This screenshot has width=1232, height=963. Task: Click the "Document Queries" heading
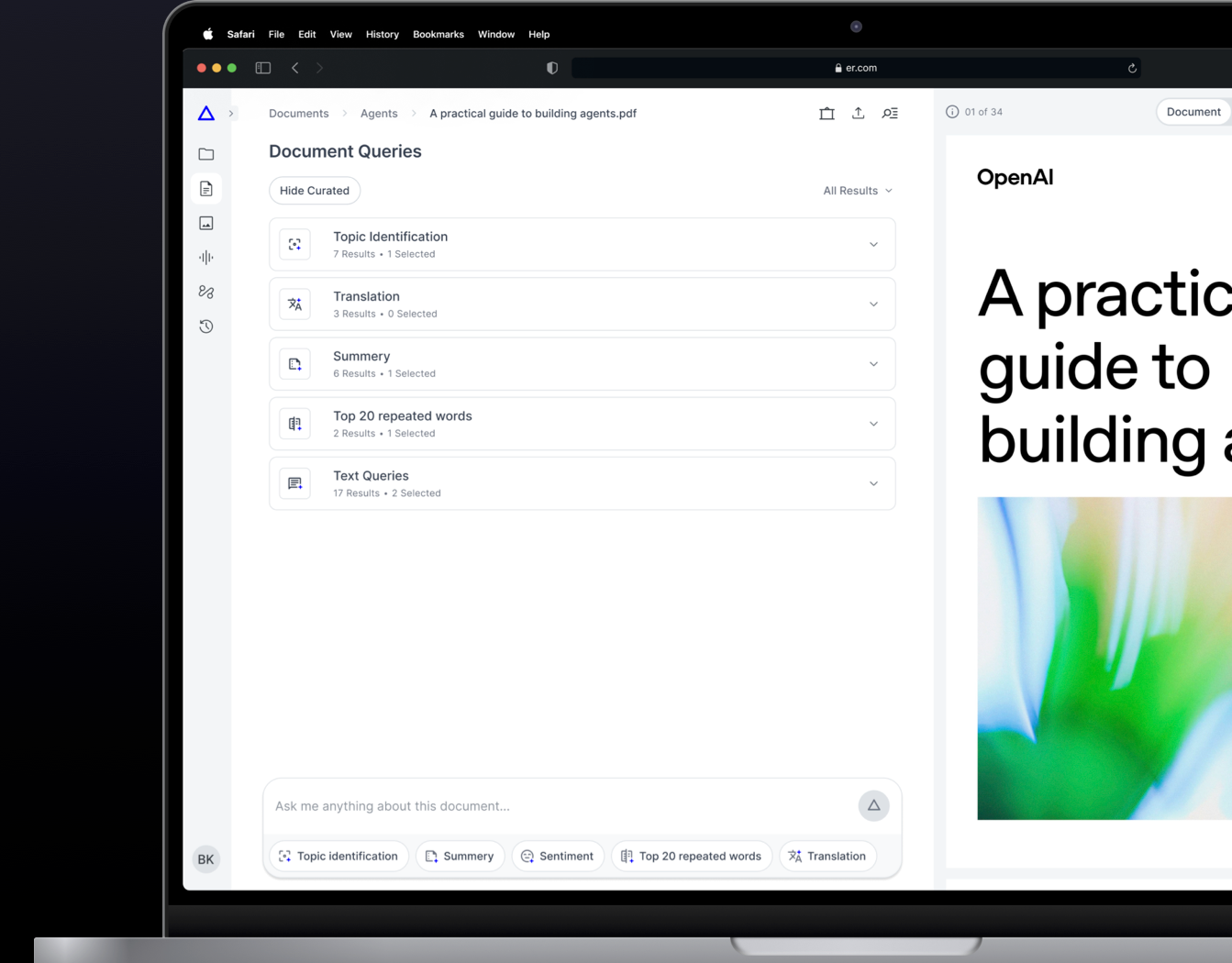(x=345, y=151)
